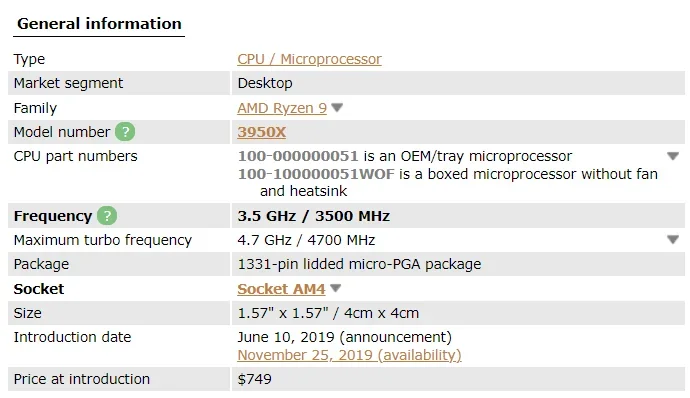
Task: Expand the AMD Ryzen 9 family arrow
Action: click(x=337, y=107)
